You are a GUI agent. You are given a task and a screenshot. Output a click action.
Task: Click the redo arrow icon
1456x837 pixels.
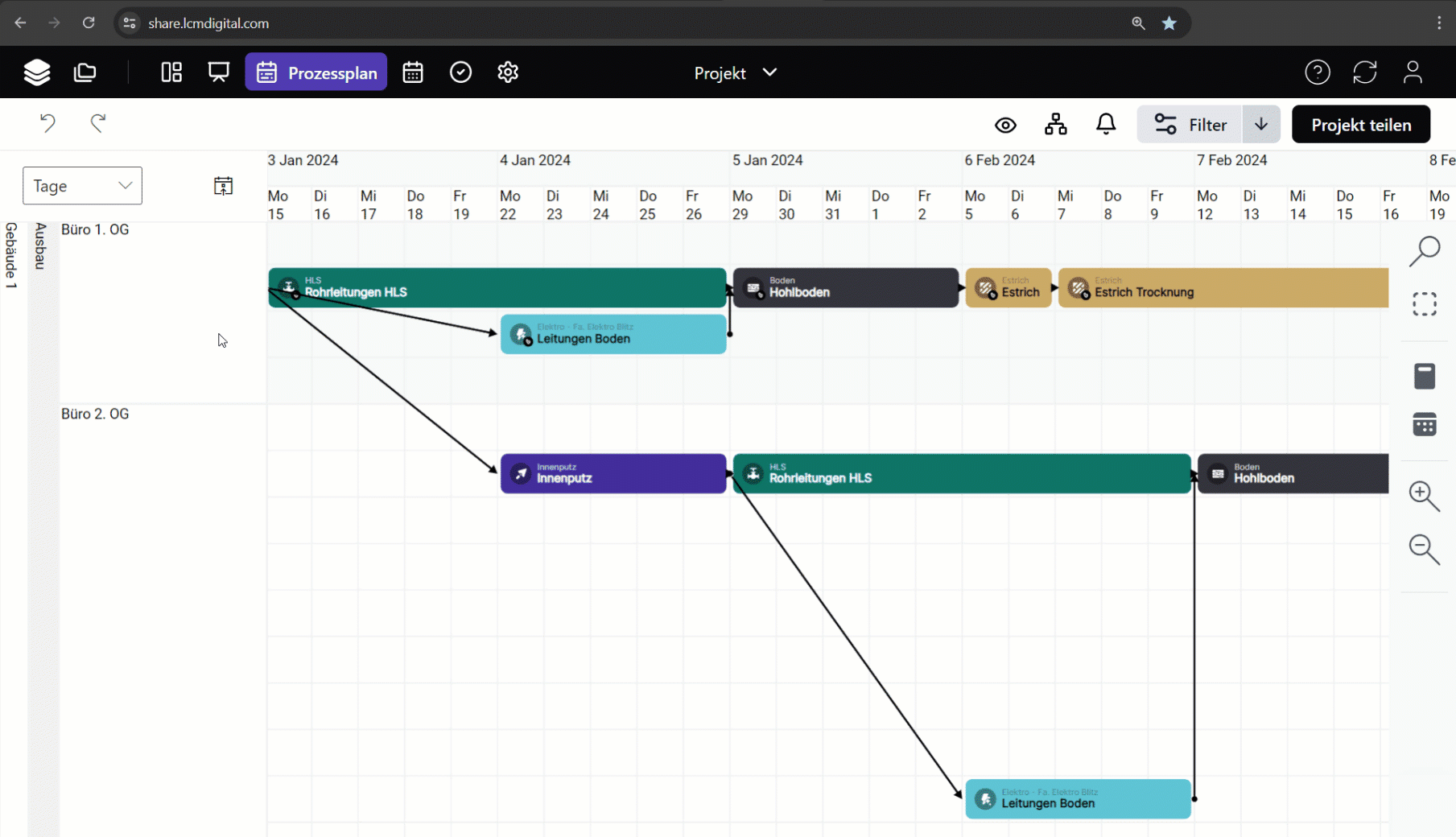98,123
